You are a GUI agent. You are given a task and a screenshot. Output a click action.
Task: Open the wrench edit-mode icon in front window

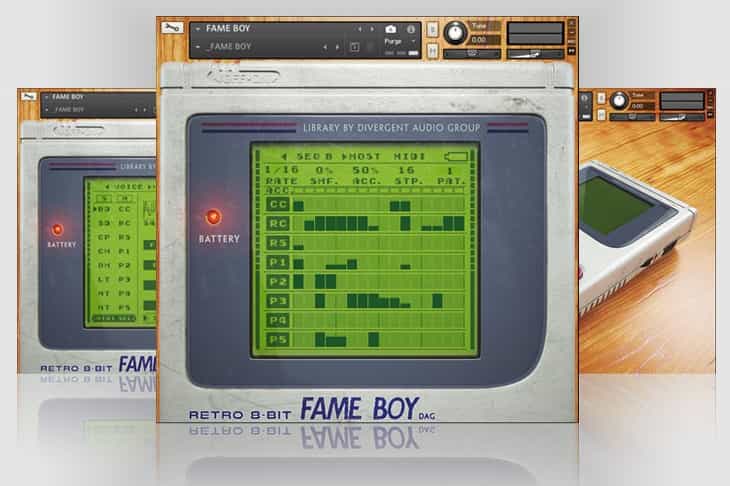click(172, 28)
